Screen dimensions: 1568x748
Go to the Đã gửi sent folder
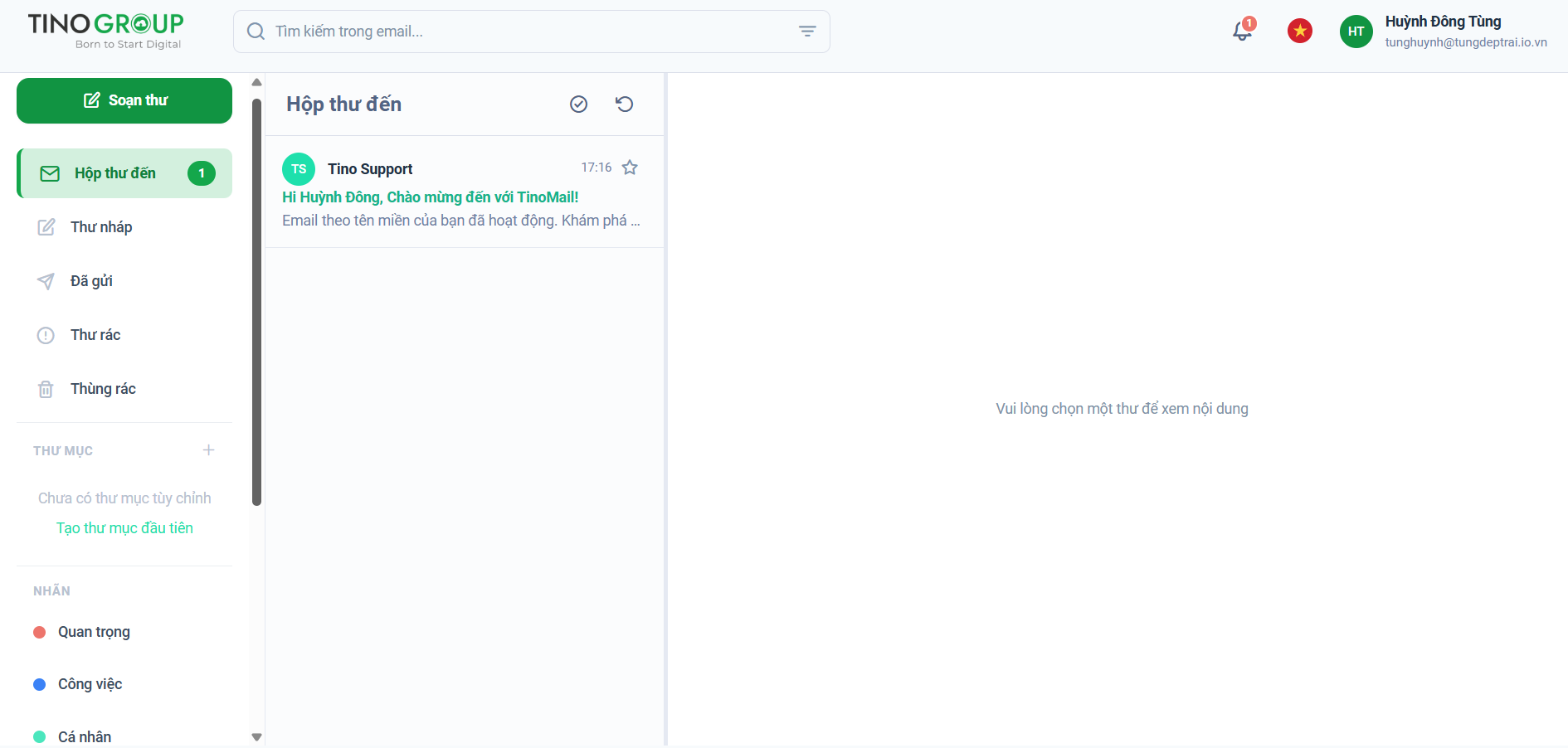coord(91,281)
